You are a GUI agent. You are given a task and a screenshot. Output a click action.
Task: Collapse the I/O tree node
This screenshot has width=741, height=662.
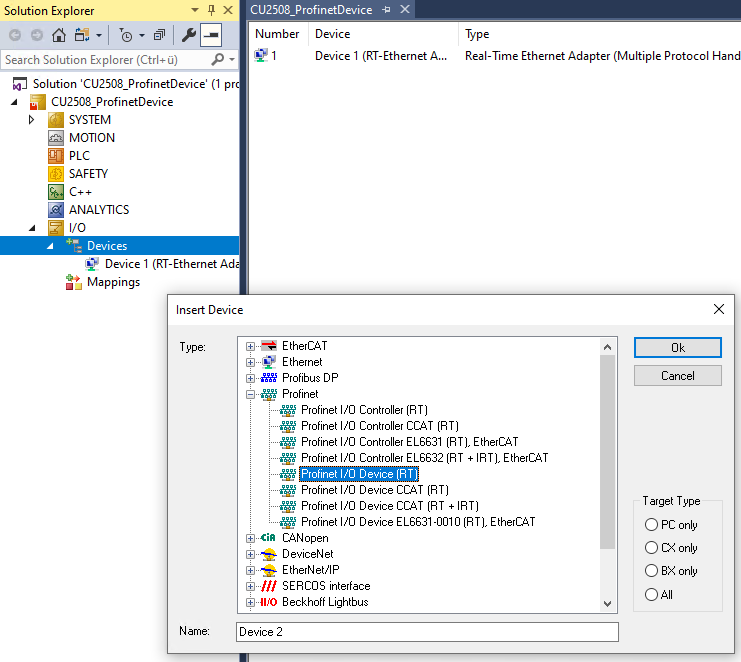click(32, 228)
